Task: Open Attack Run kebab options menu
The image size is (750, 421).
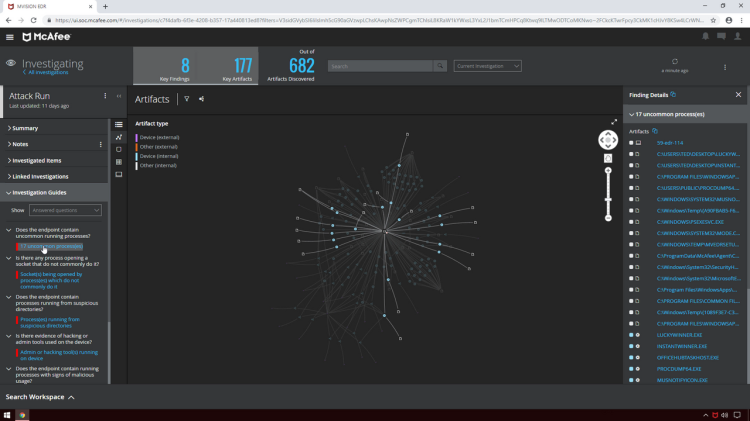Action: pyautogui.click(x=105, y=96)
